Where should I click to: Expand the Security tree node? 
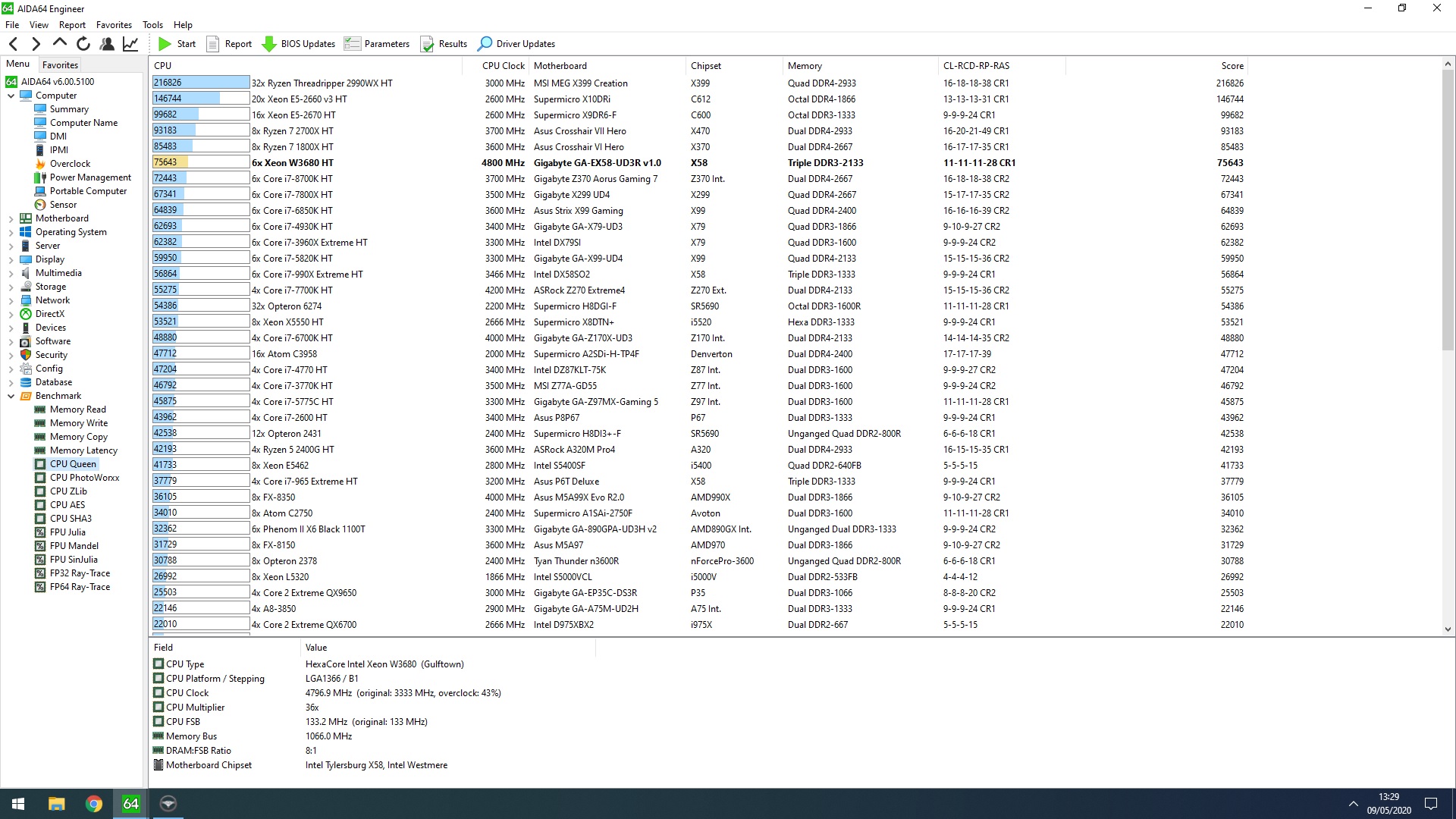tap(11, 355)
